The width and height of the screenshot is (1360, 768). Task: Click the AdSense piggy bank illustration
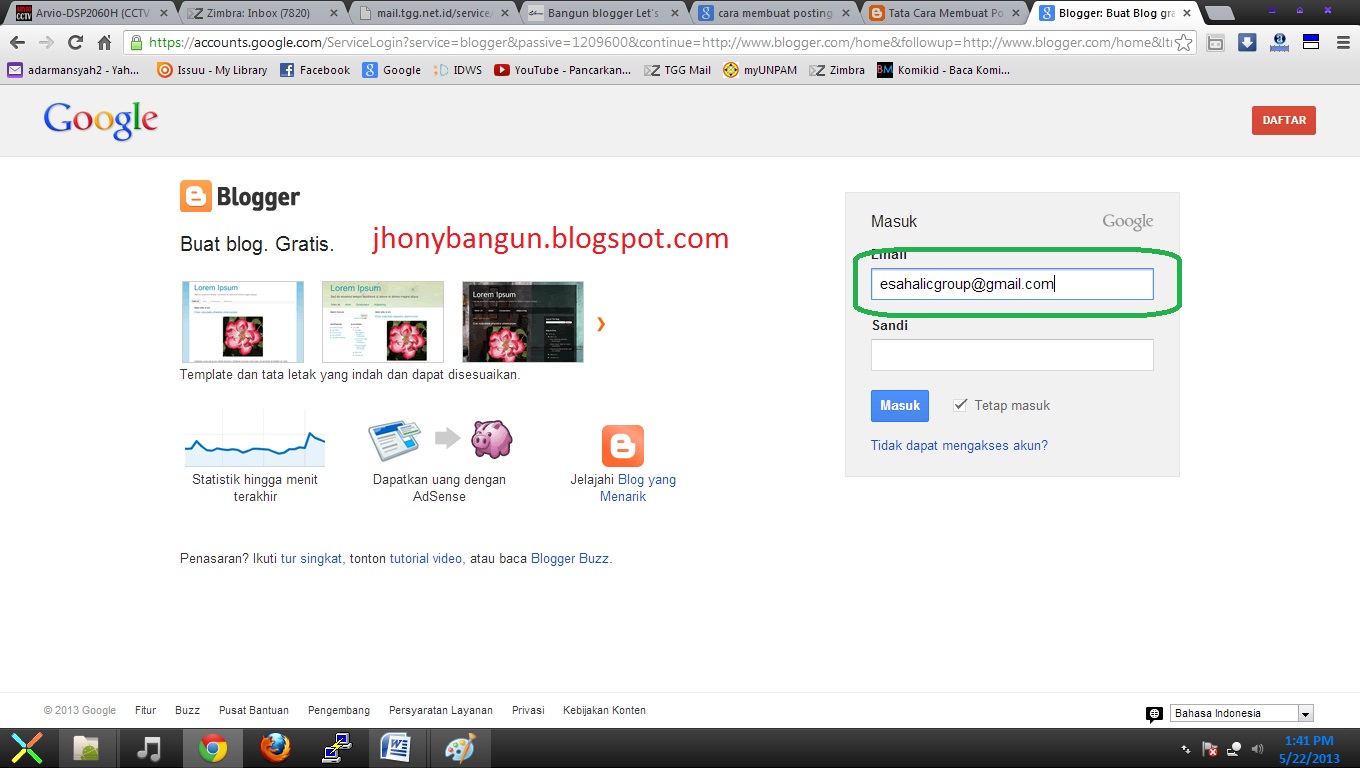[x=491, y=438]
